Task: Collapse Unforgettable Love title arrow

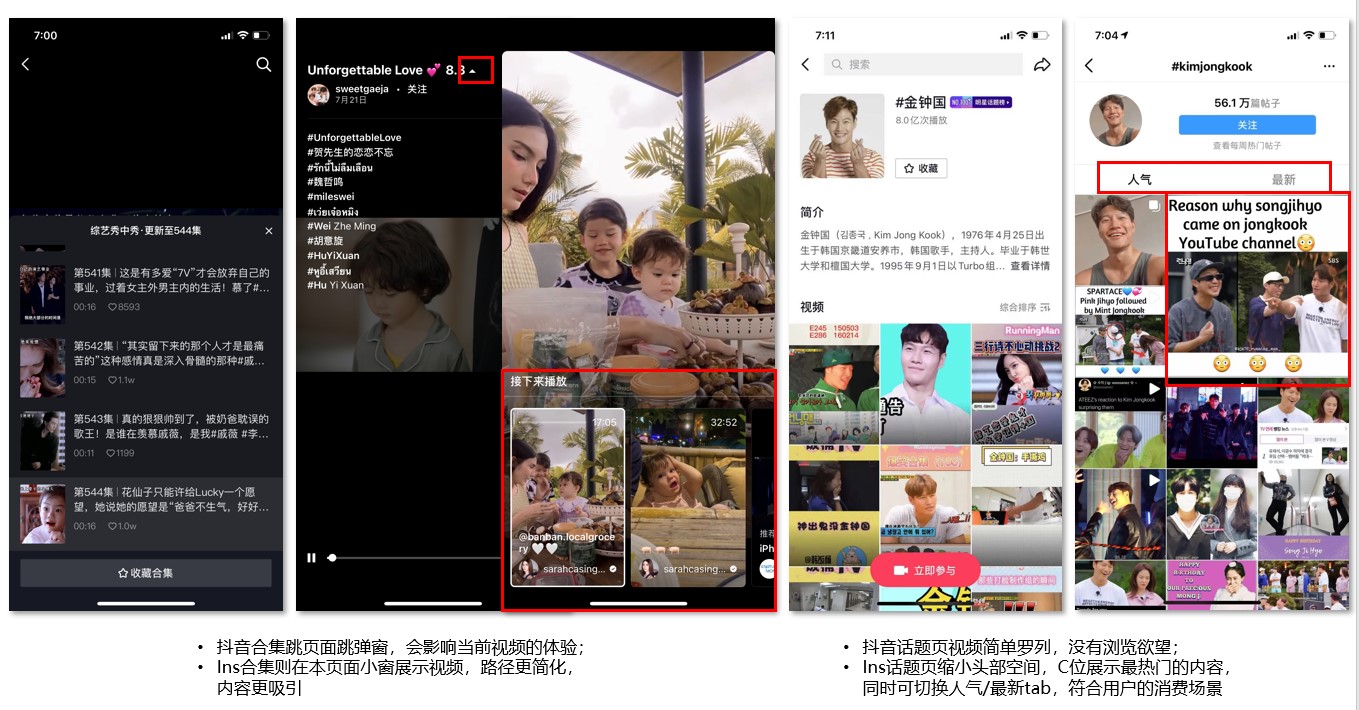Action: click(x=473, y=71)
